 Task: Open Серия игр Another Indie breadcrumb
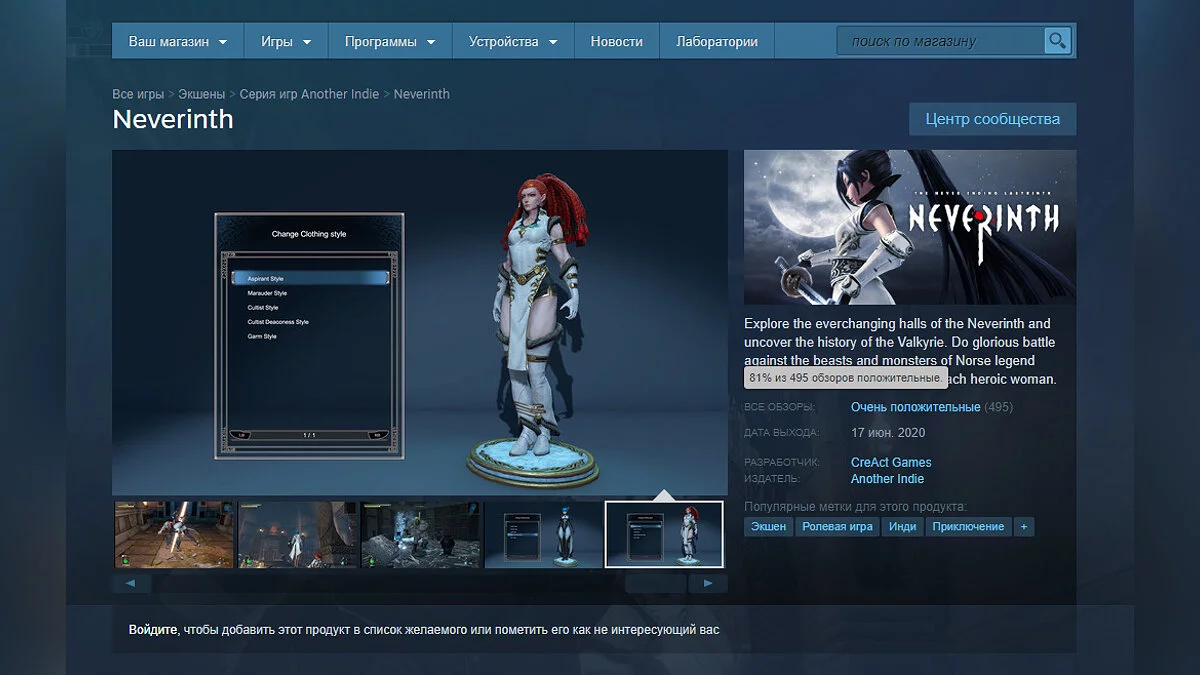pos(309,94)
